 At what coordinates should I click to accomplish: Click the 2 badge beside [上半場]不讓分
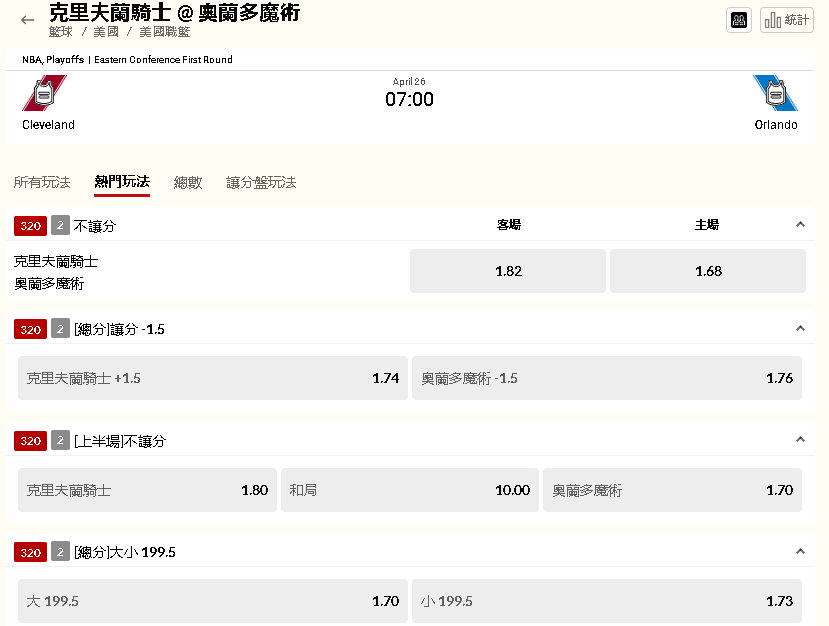pyautogui.click(x=60, y=440)
